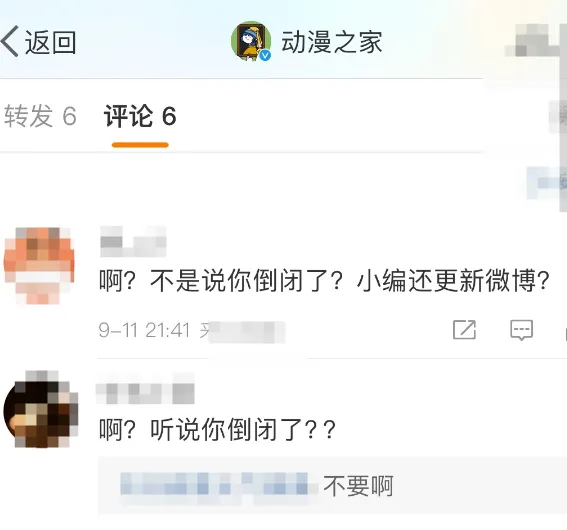This screenshot has width=567, height=530.
Task: Select the 评论 6 tab
Action: 140,116
